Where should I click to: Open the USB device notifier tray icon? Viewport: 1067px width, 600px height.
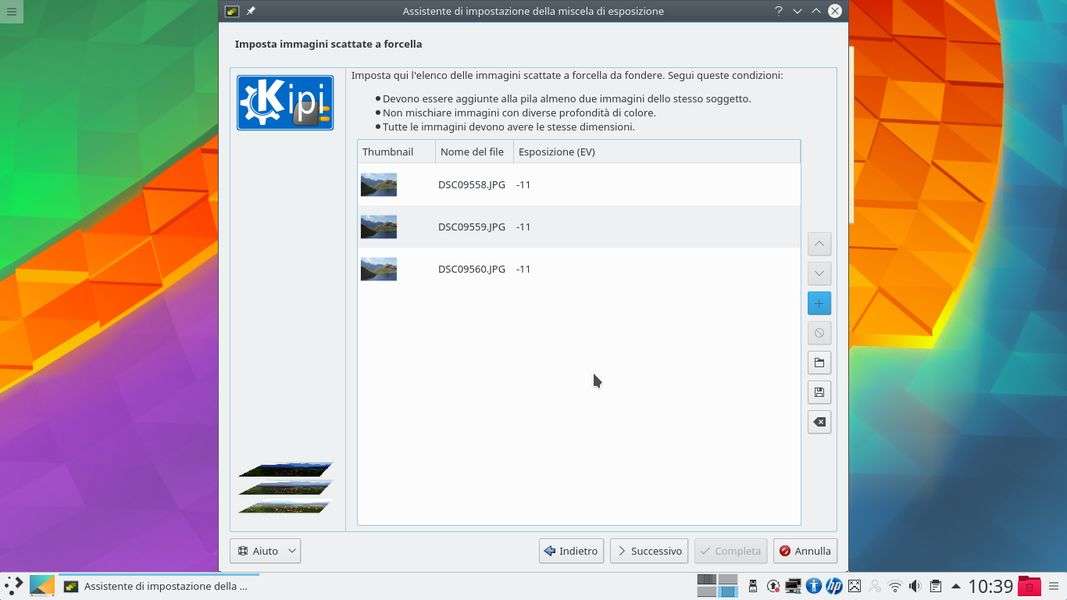753,586
